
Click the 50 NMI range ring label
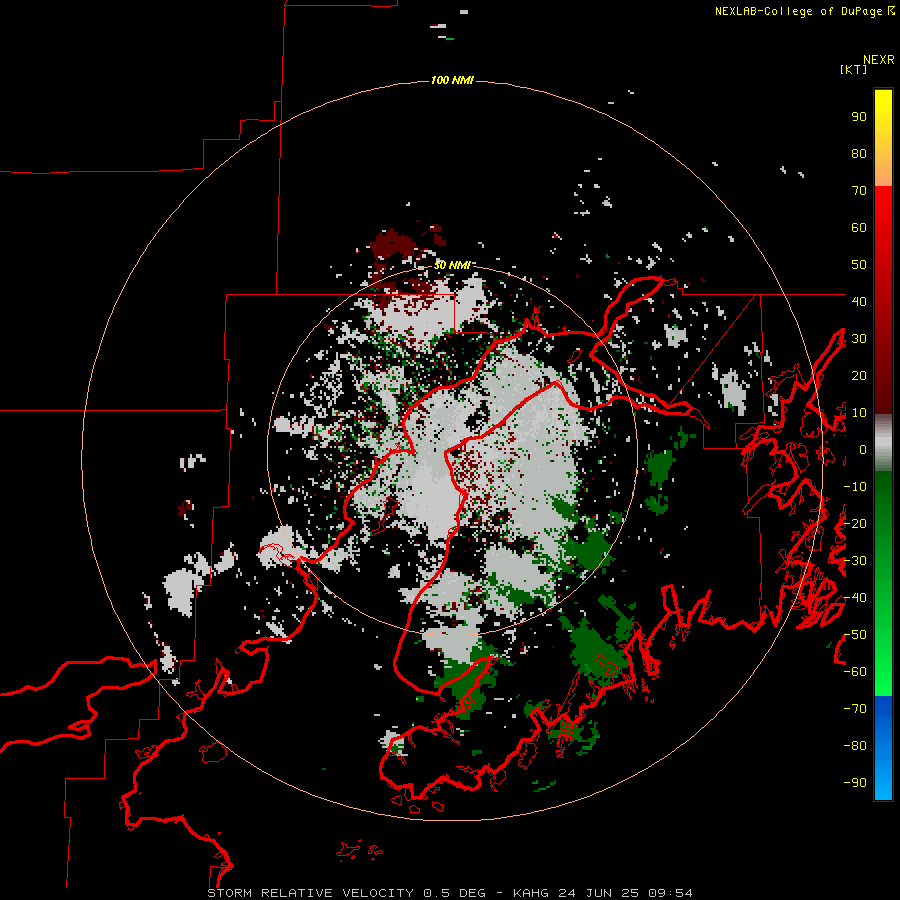point(452,265)
